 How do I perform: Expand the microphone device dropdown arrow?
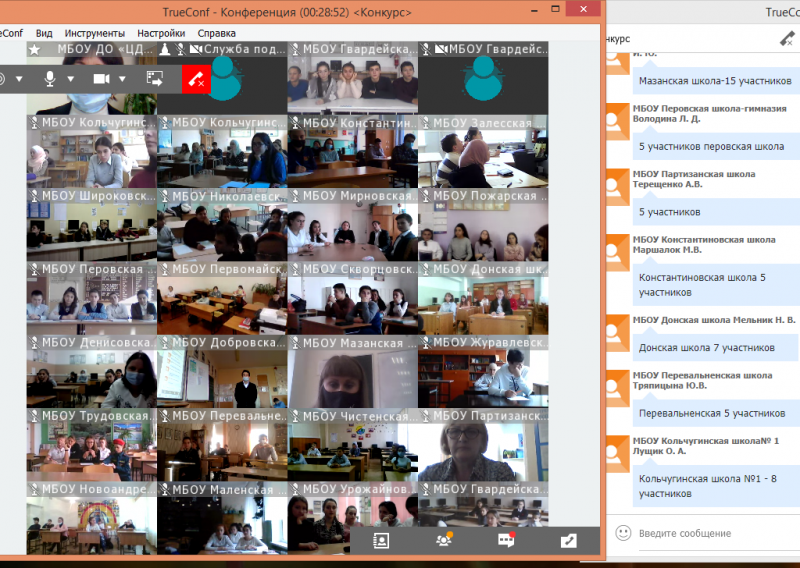71,79
